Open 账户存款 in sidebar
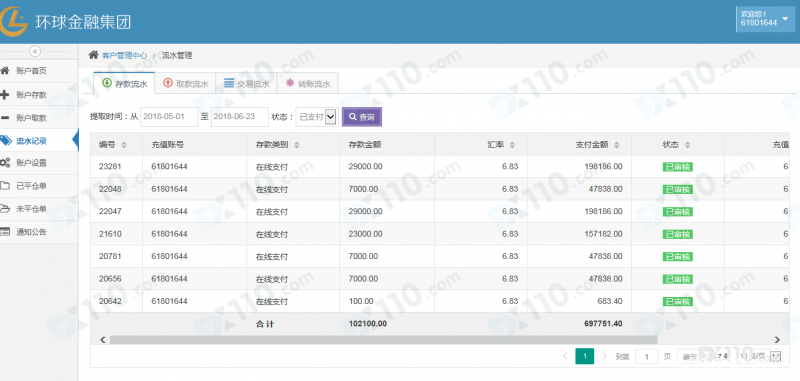The width and height of the screenshot is (800, 381). [x=31, y=95]
